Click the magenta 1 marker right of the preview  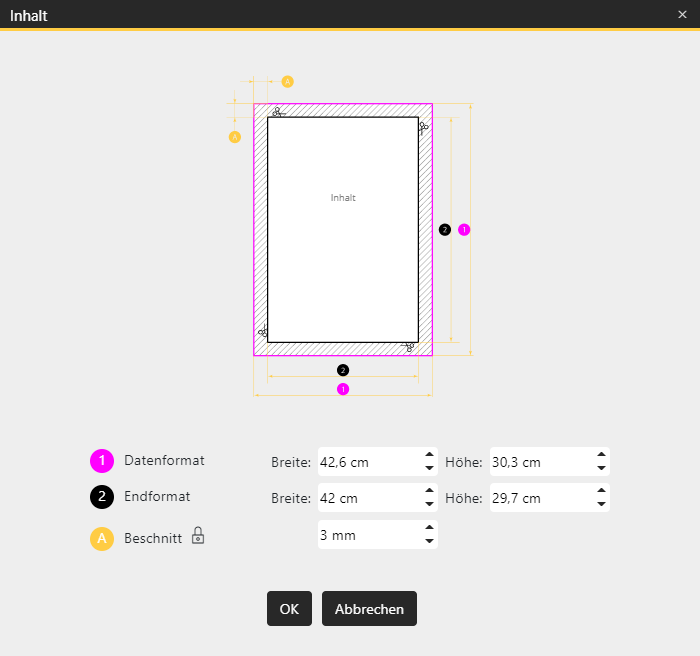pyautogui.click(x=464, y=230)
